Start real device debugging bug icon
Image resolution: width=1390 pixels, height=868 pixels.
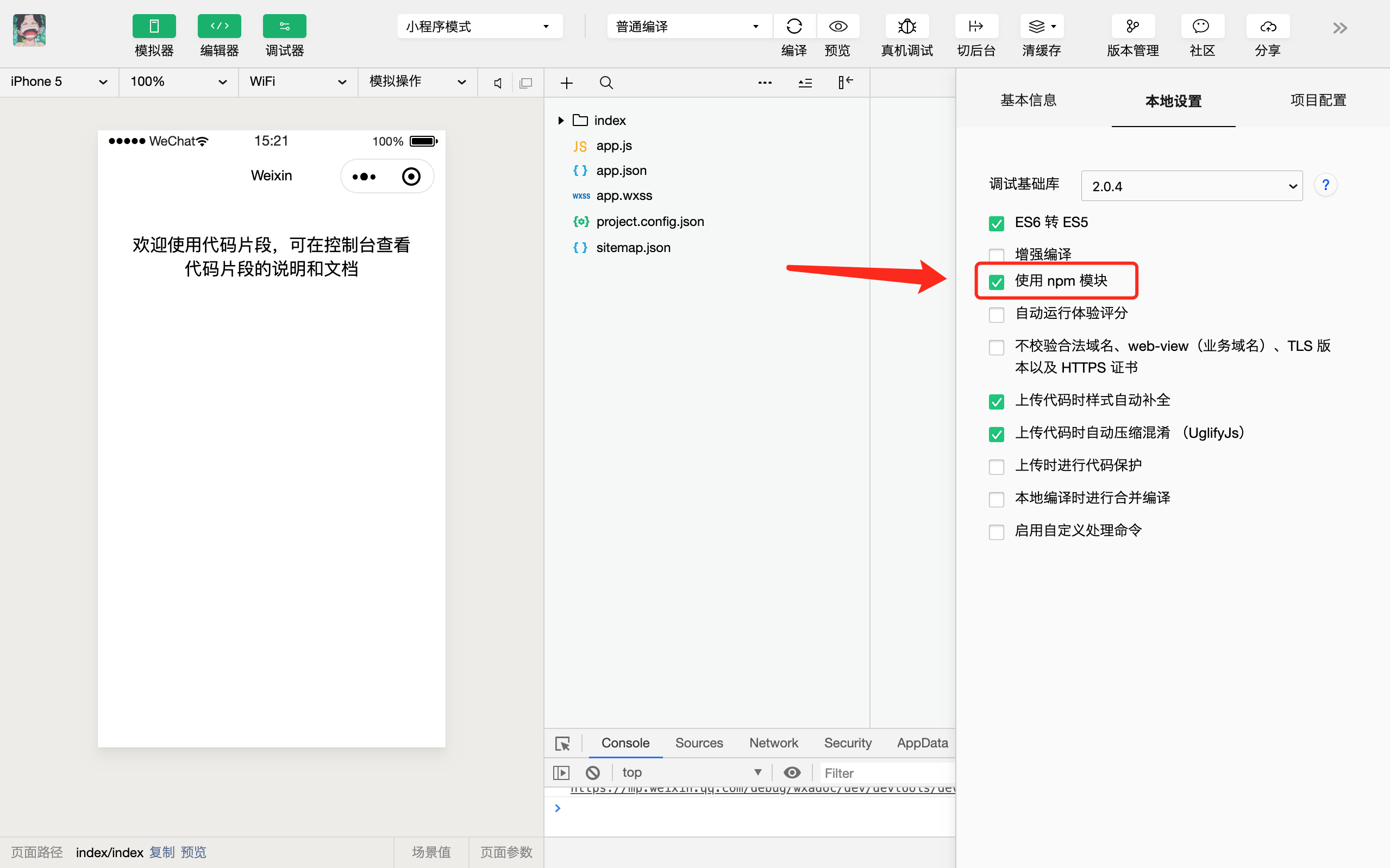pos(906,27)
